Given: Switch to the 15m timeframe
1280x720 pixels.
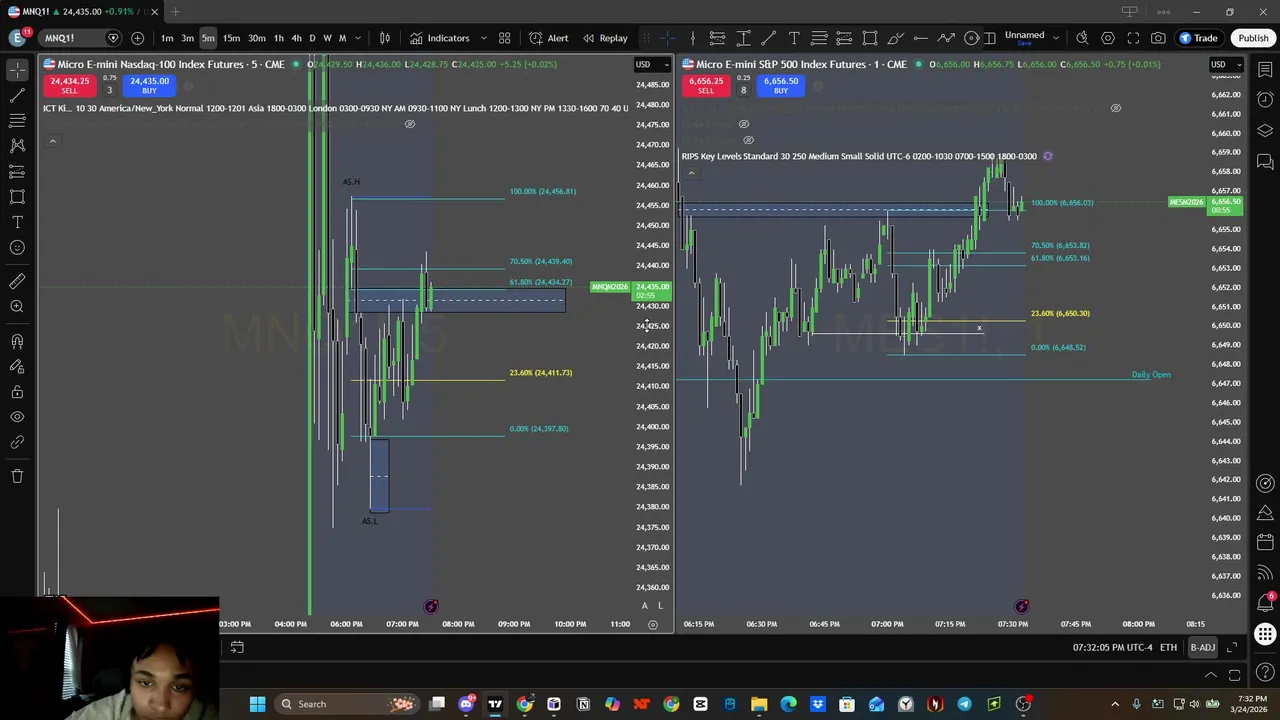Looking at the screenshot, I should click(x=231, y=38).
